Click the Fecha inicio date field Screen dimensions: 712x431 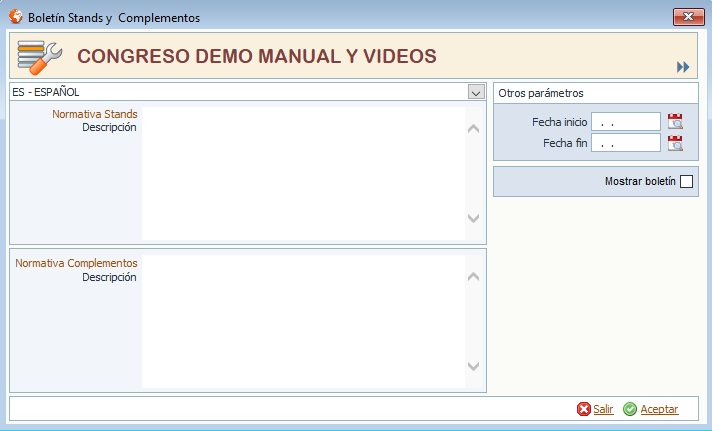pyautogui.click(x=626, y=122)
